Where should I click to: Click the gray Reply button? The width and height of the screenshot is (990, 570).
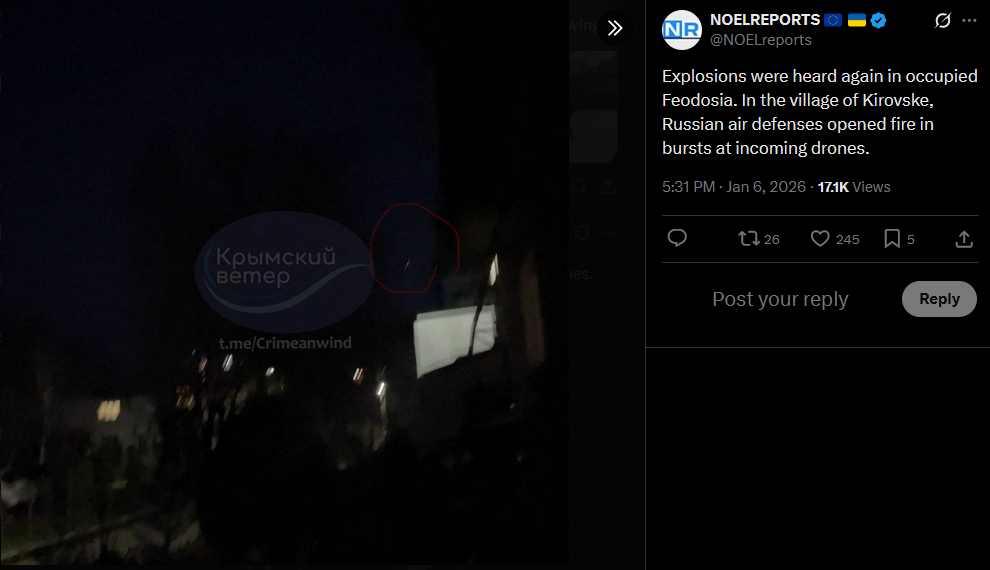(x=939, y=299)
